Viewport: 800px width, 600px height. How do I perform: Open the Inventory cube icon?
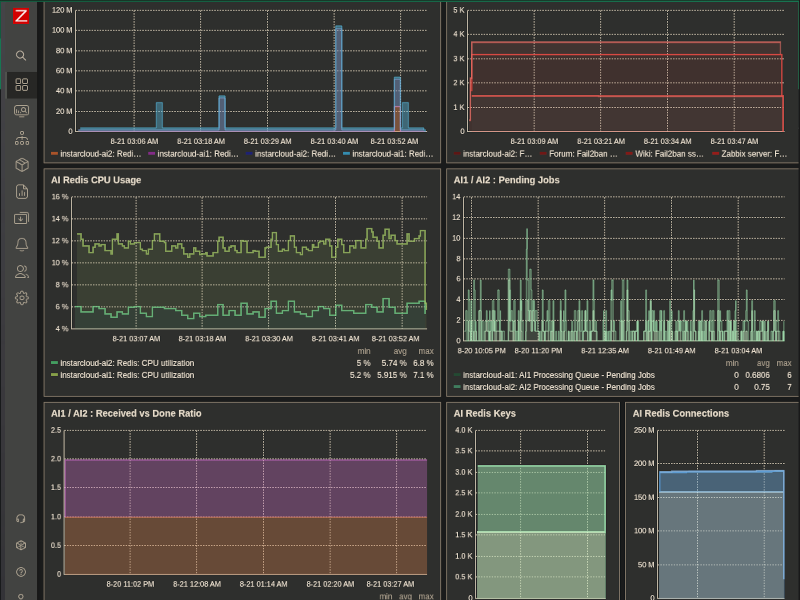(21, 165)
